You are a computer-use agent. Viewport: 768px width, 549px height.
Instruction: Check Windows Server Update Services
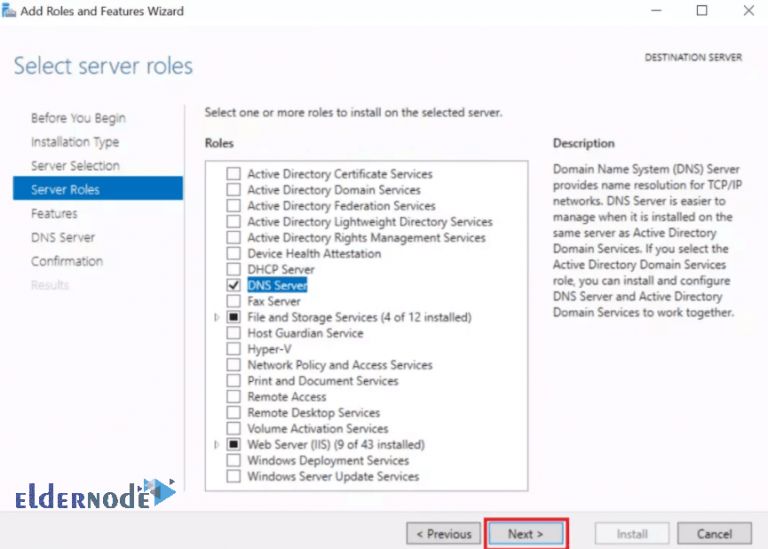coord(233,477)
